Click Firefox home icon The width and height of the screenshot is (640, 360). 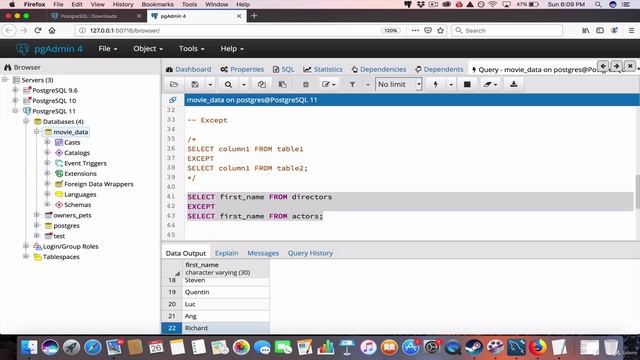pos(52,30)
